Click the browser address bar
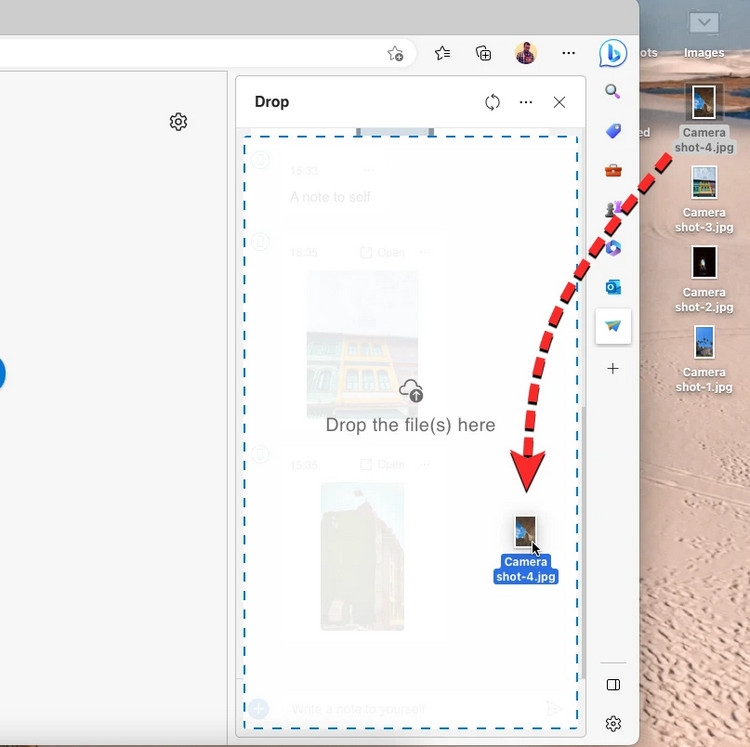The height and width of the screenshot is (747, 750). point(206,53)
